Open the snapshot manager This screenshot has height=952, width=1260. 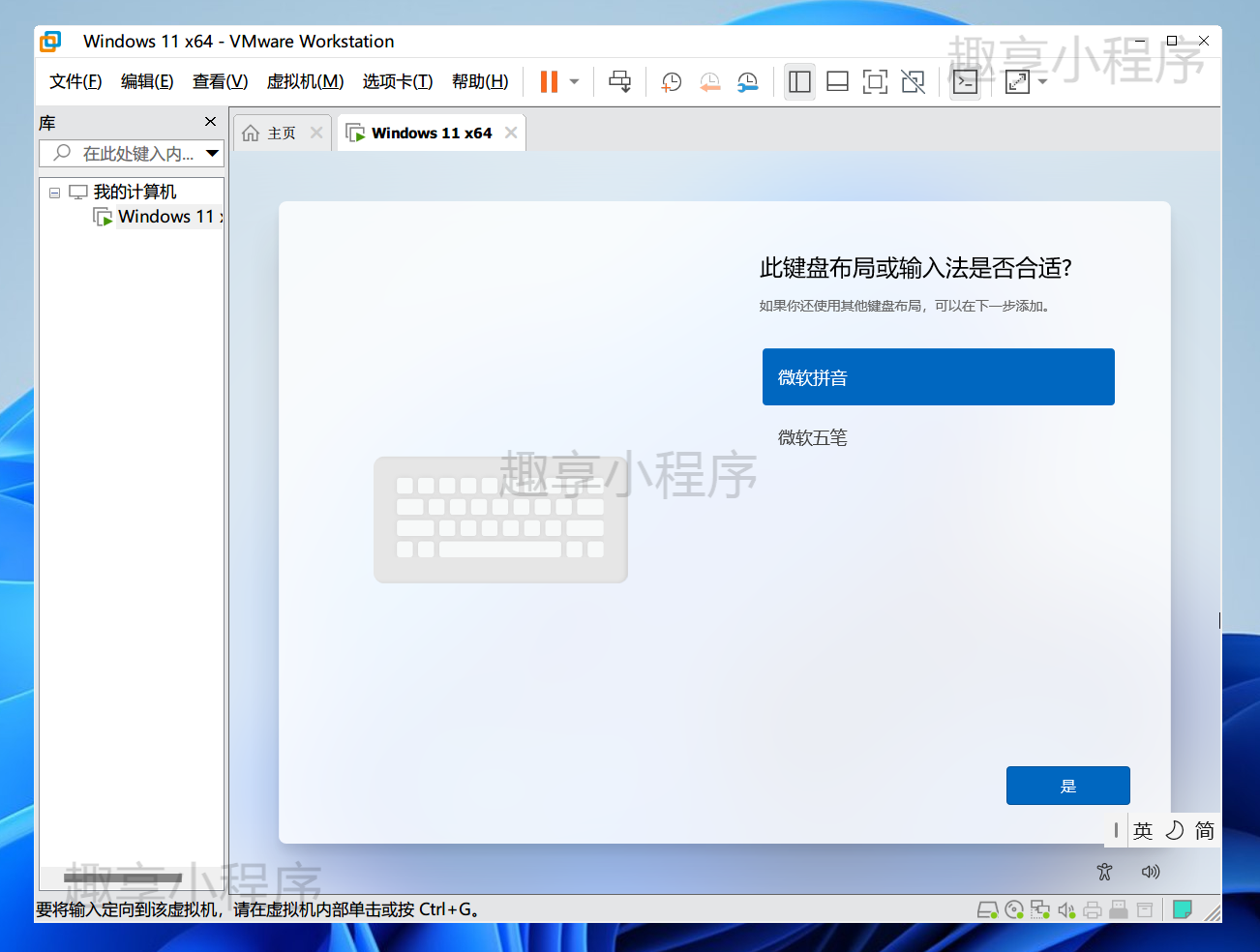pos(748,82)
